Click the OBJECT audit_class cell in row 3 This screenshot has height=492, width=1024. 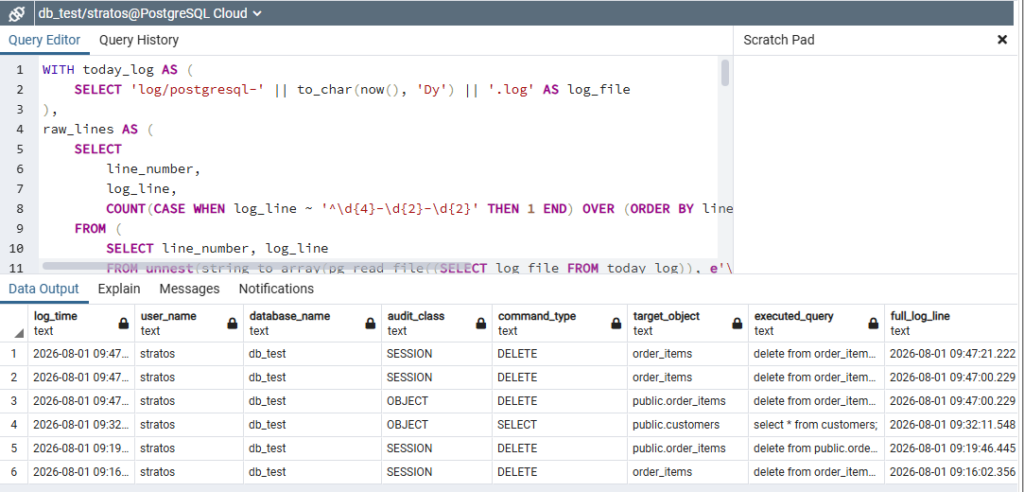[x=437, y=401]
